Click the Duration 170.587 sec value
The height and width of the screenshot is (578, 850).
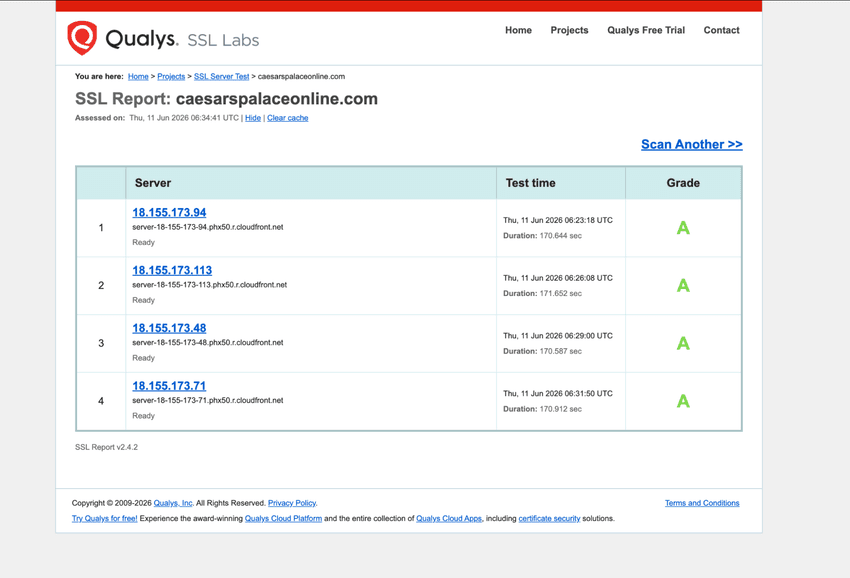click(542, 351)
